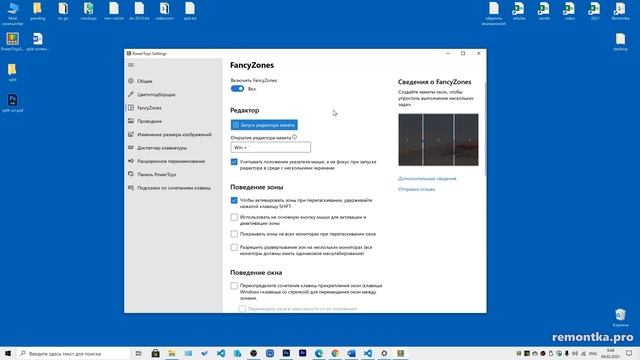640x360 pixels.
Task: Select the 2021 spreadsheet shortcut
Action: 595,11
